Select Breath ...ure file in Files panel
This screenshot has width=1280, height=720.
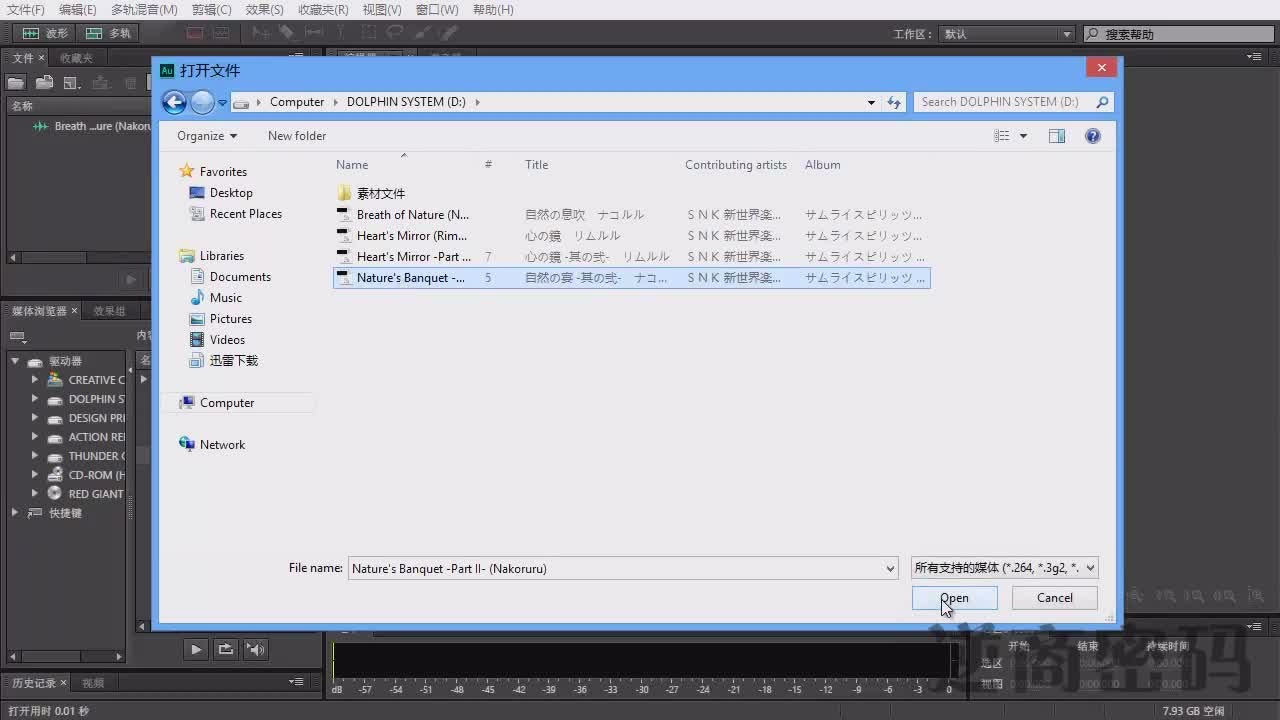[x=92, y=126]
